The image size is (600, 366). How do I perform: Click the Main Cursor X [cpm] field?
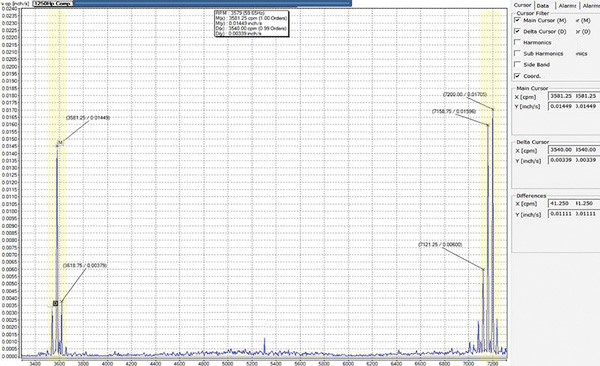[574, 96]
